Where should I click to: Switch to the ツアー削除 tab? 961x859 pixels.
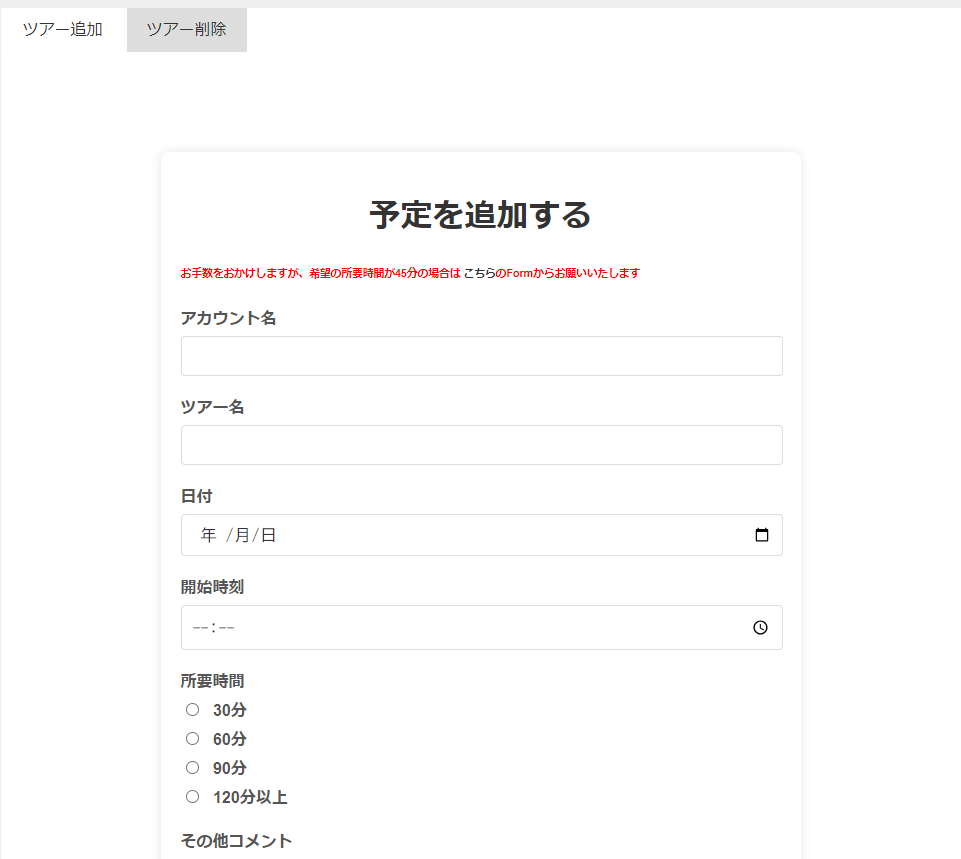point(187,29)
